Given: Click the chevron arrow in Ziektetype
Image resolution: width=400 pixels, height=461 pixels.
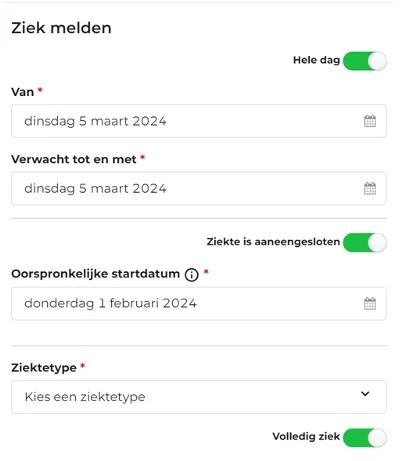Looking at the screenshot, I should pos(365,394).
